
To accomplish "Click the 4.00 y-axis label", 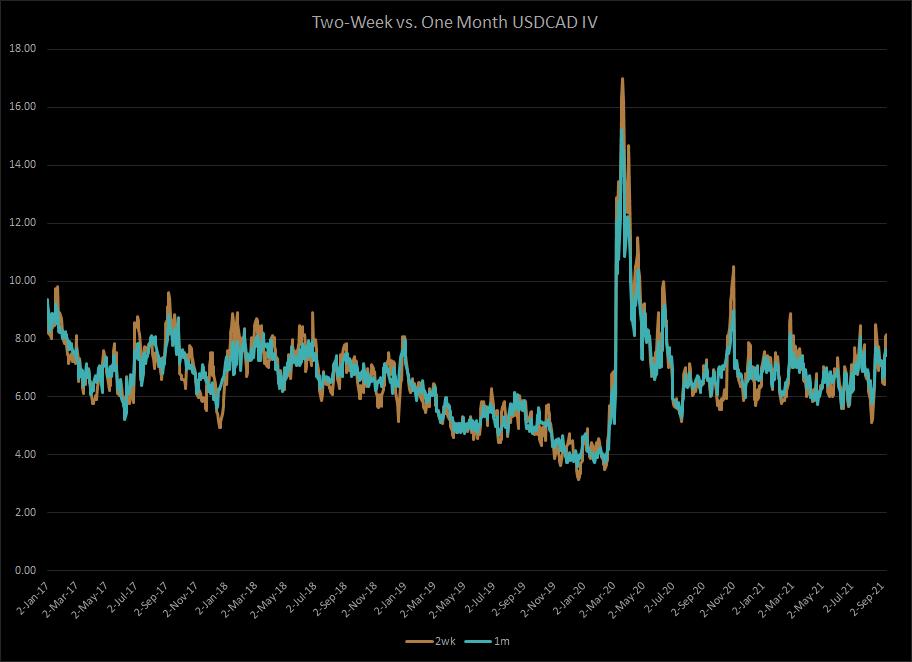I will (25, 454).
